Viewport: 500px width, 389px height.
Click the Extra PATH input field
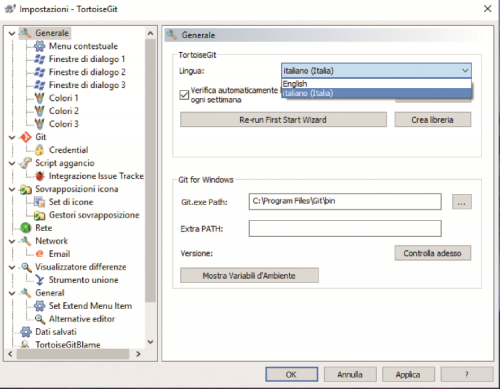[345, 229]
